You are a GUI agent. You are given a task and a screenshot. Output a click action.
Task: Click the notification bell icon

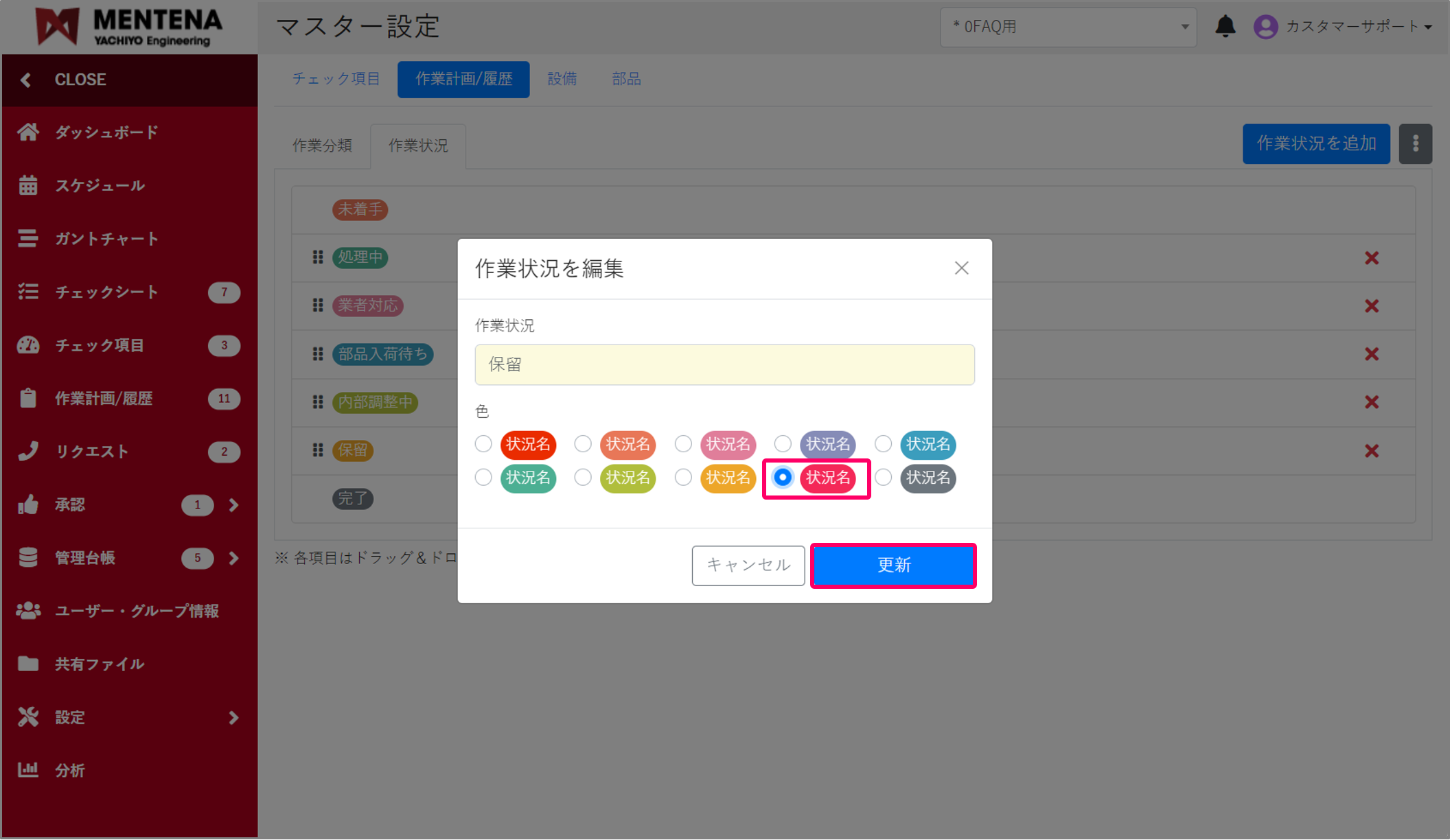1226,26
